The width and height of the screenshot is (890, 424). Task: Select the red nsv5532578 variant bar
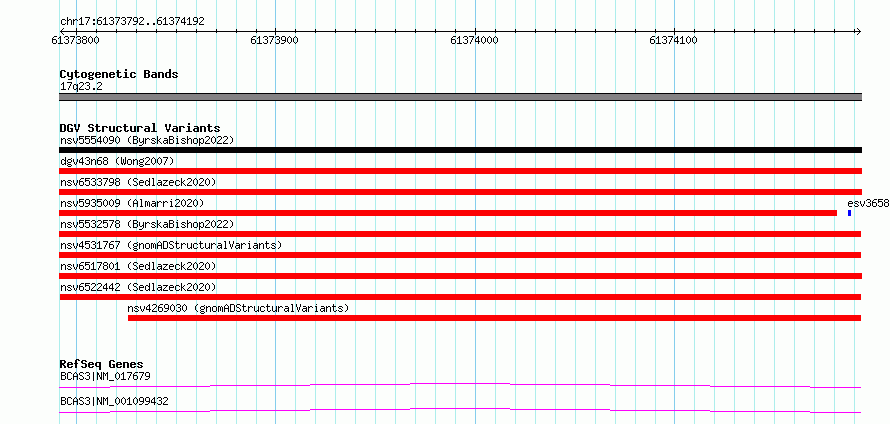pos(460,234)
